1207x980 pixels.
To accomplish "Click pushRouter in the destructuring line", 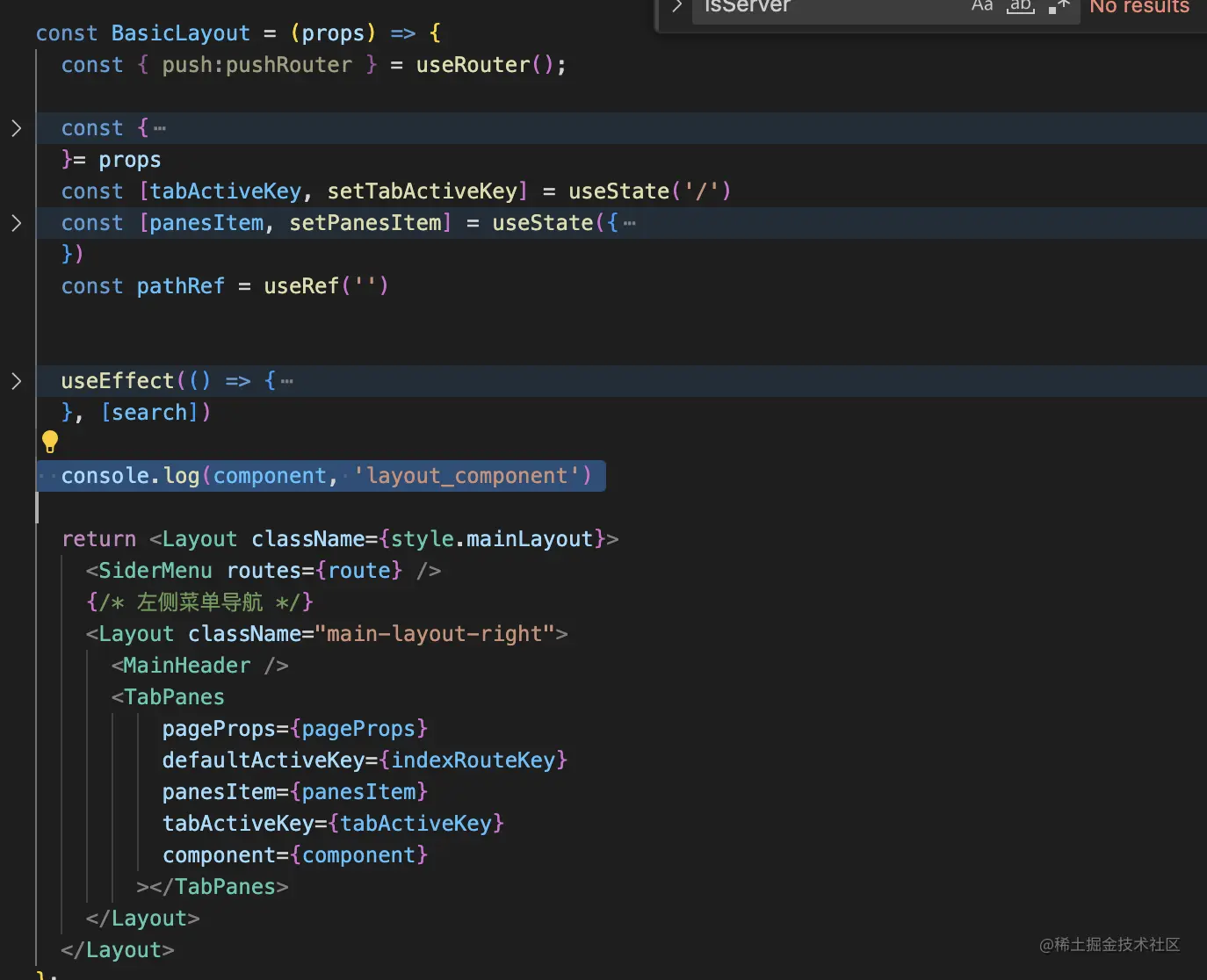I will coord(289,65).
